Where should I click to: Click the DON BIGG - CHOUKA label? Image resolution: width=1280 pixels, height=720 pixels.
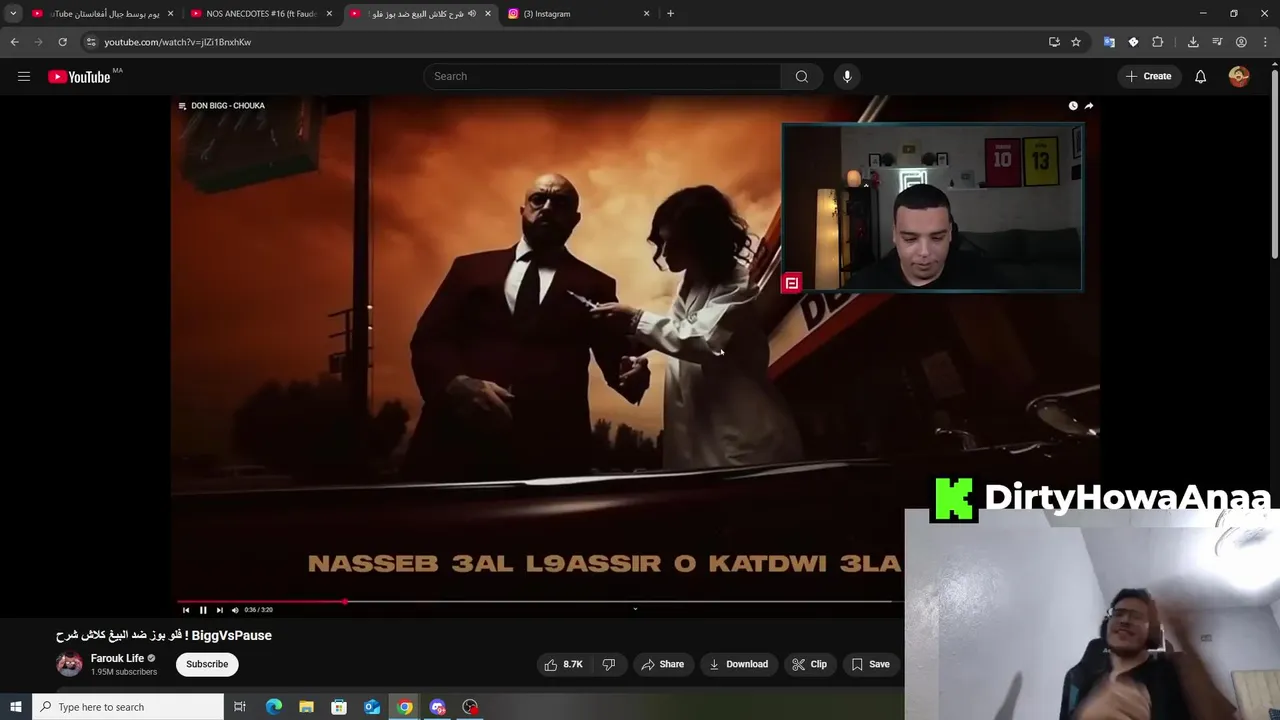(228, 106)
